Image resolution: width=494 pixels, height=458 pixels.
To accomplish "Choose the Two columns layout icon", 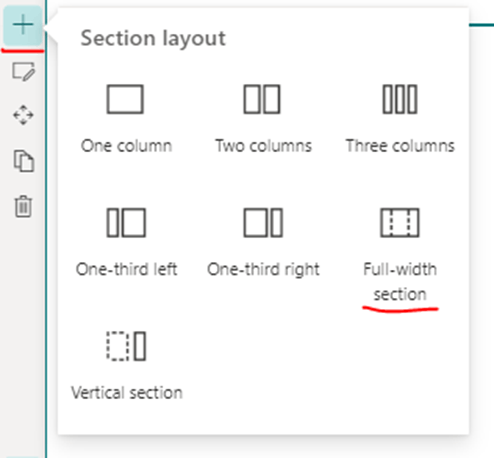I will pos(262,99).
